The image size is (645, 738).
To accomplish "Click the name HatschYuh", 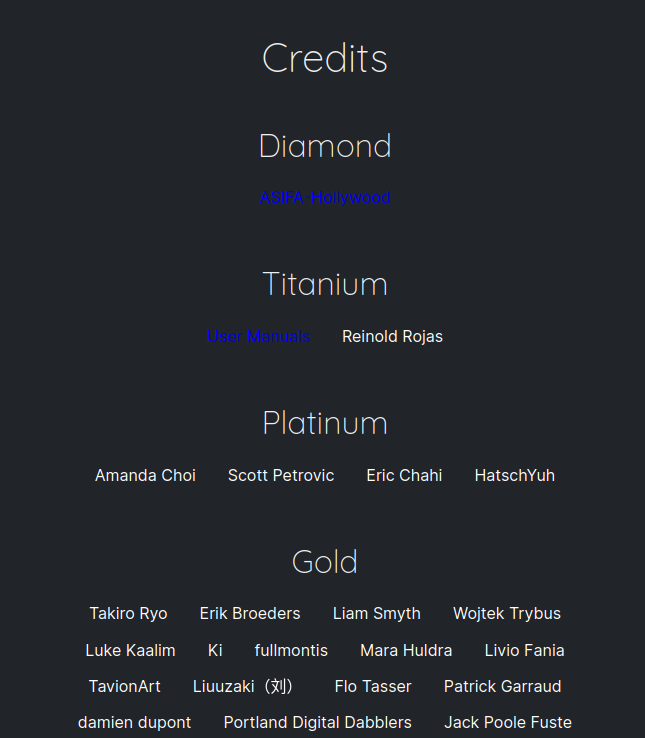I will [515, 475].
